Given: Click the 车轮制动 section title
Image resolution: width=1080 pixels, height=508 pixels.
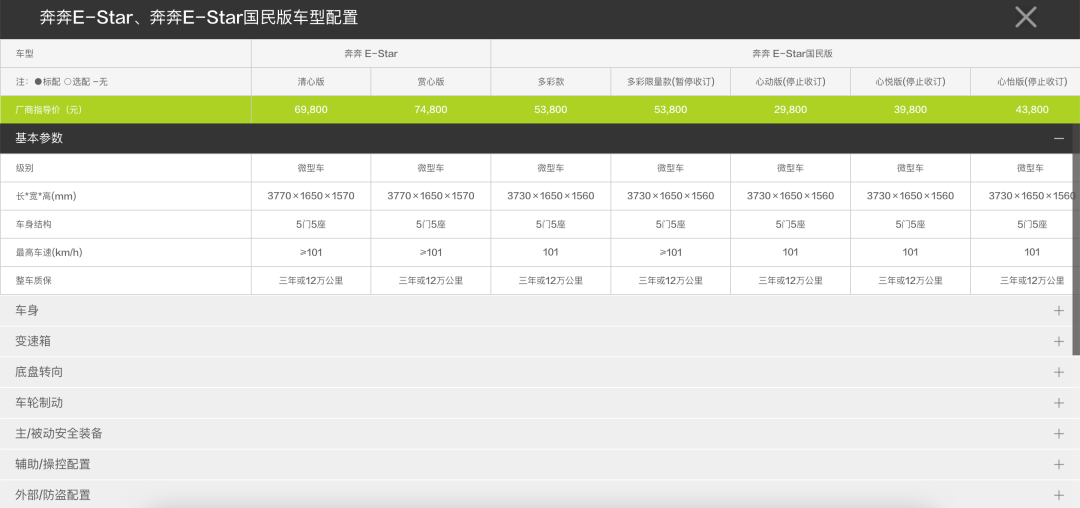Looking at the screenshot, I should (x=39, y=403).
